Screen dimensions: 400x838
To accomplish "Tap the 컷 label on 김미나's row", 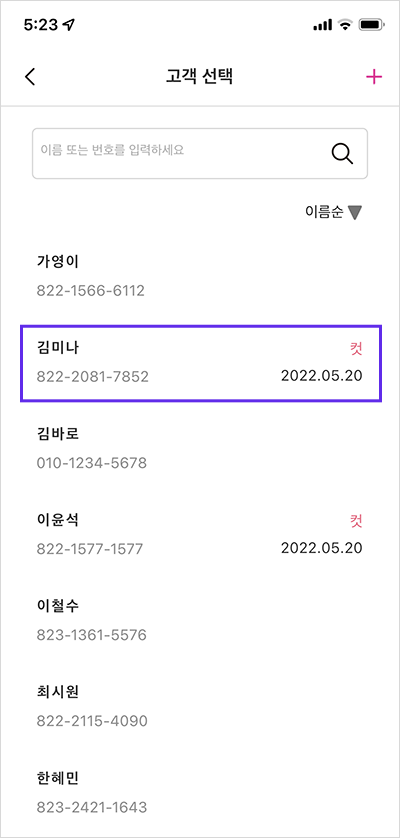I will click(x=356, y=348).
